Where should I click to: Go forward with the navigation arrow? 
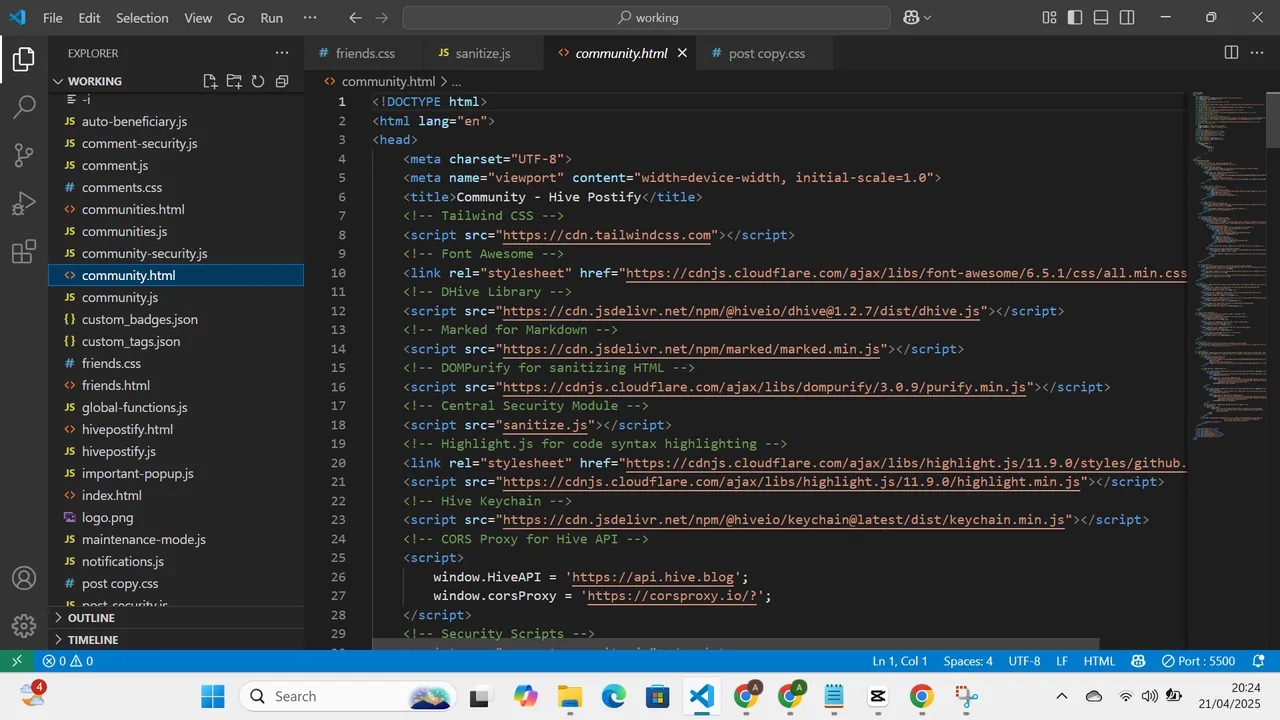point(382,17)
